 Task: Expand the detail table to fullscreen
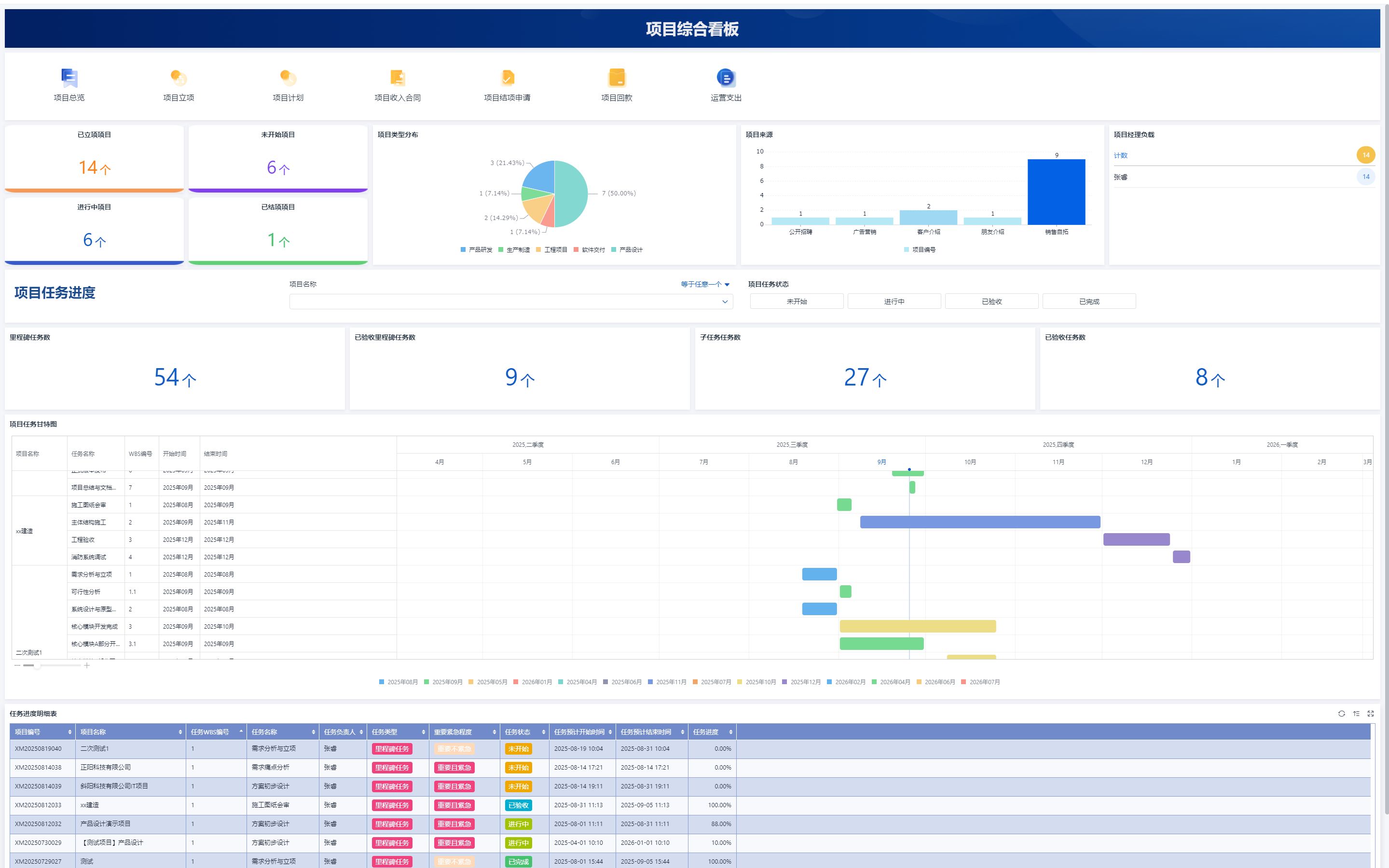(1371, 714)
